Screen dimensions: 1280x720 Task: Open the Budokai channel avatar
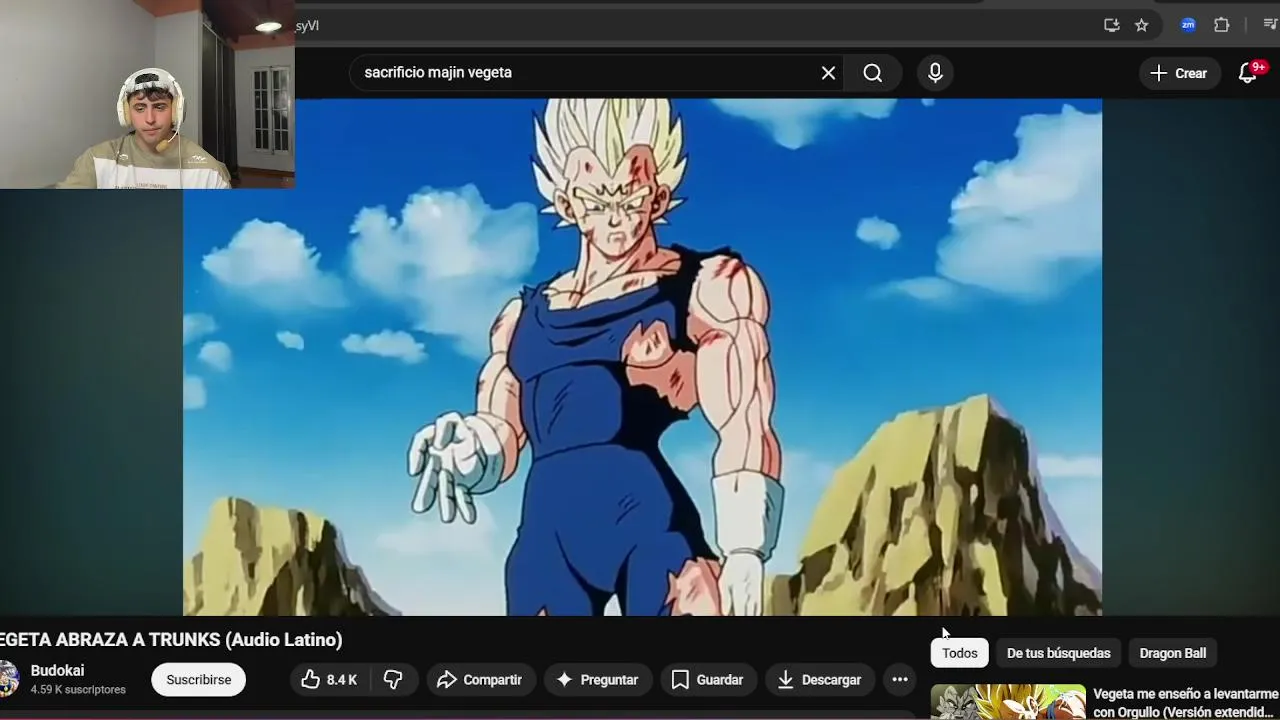coord(8,679)
